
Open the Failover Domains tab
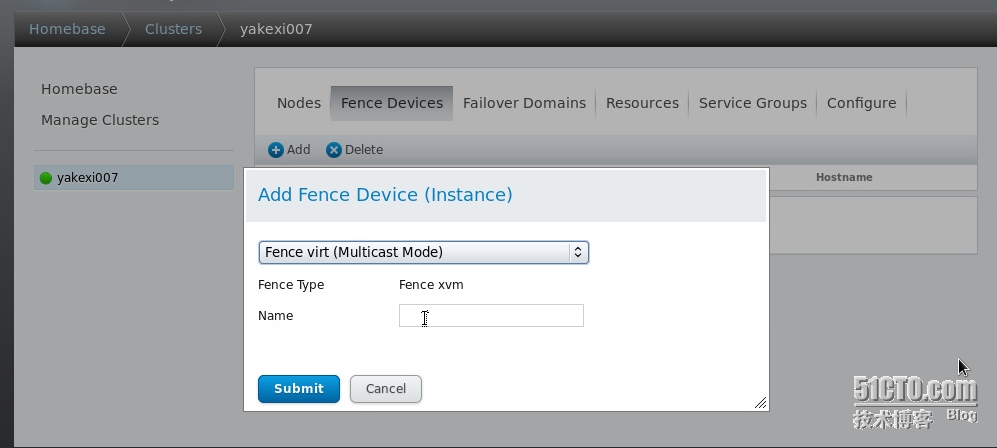525,103
